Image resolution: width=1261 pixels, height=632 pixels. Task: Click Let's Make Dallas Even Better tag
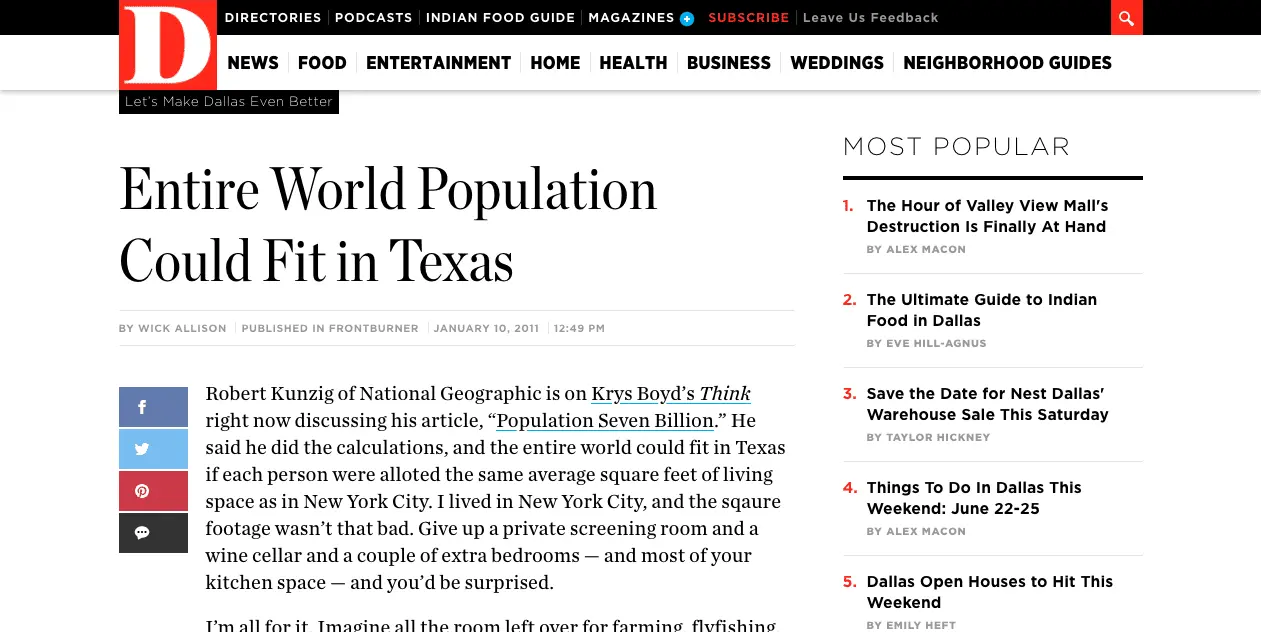click(x=228, y=102)
